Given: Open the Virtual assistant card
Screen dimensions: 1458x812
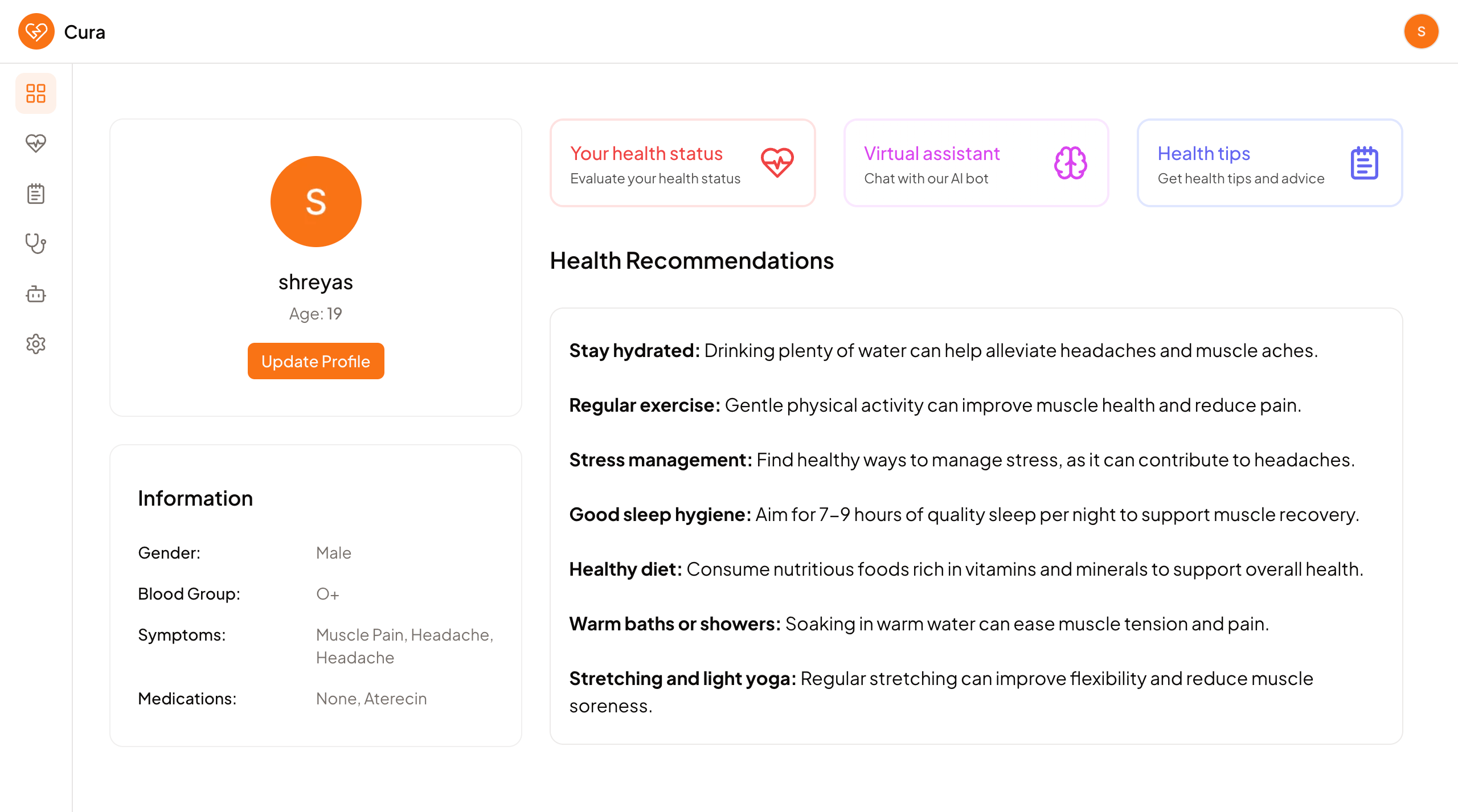Looking at the screenshot, I should (x=976, y=163).
